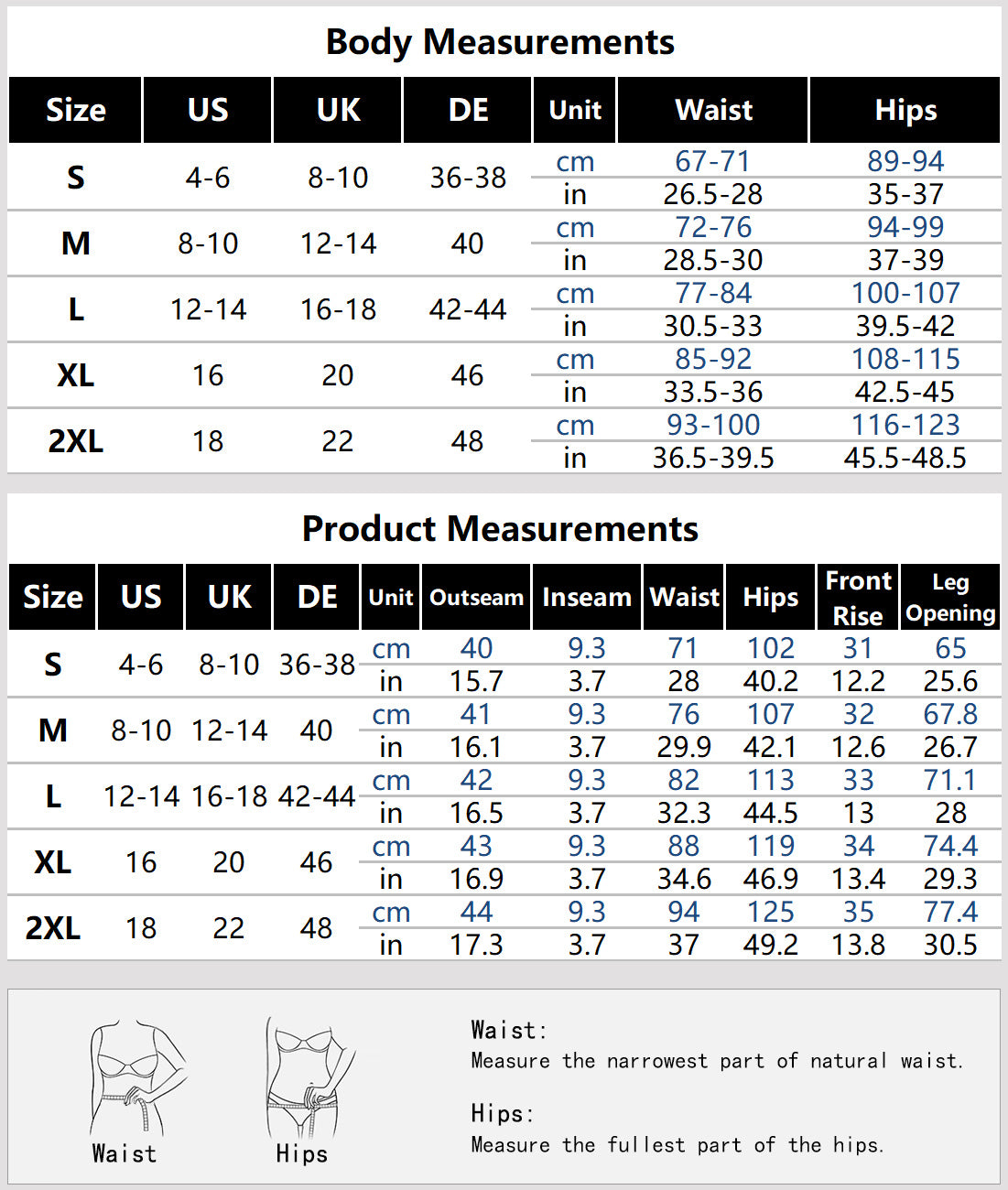Click the Front Rise column header
Image resolution: width=1008 pixels, height=1190 pixels.
858,598
